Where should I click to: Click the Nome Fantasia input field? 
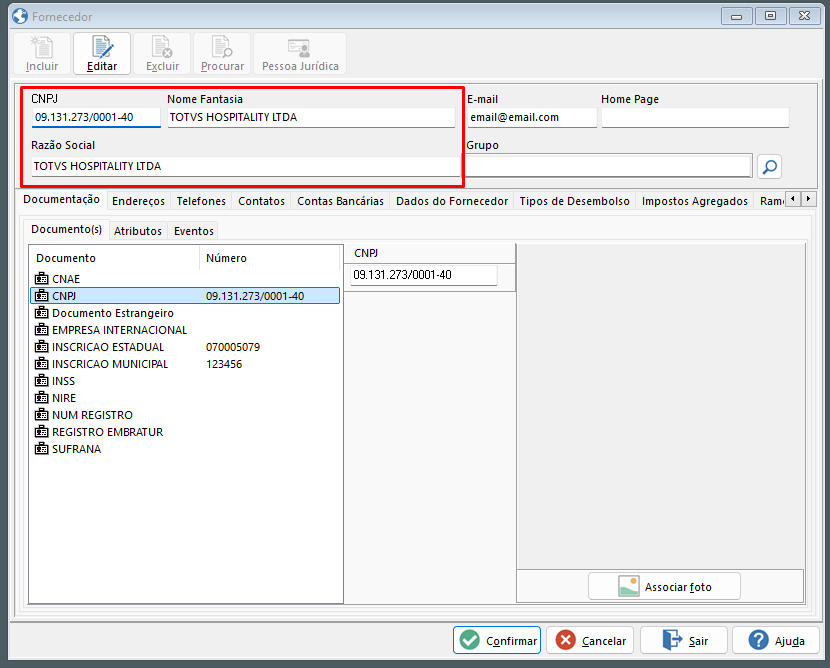(311, 118)
